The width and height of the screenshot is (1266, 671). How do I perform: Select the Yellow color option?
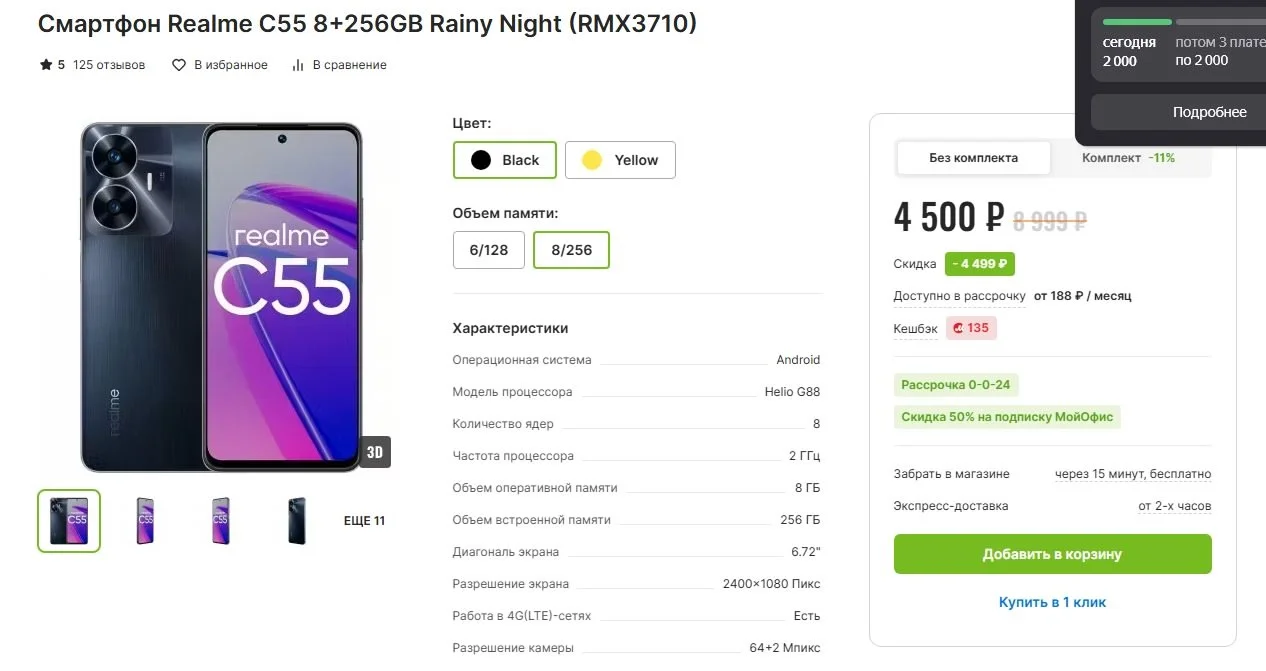[620, 160]
